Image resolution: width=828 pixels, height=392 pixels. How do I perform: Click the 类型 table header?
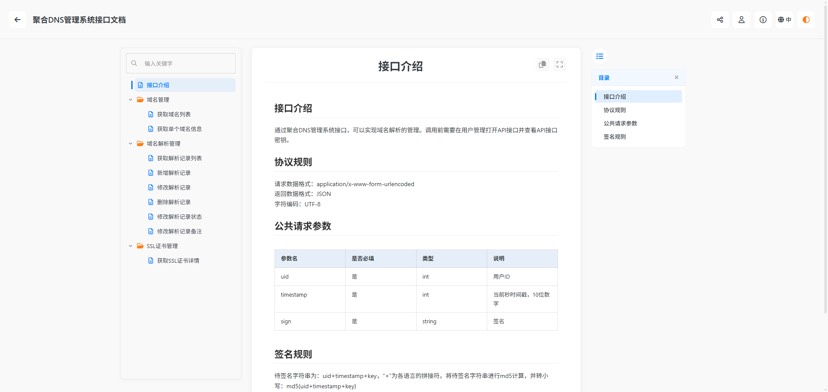pos(451,259)
